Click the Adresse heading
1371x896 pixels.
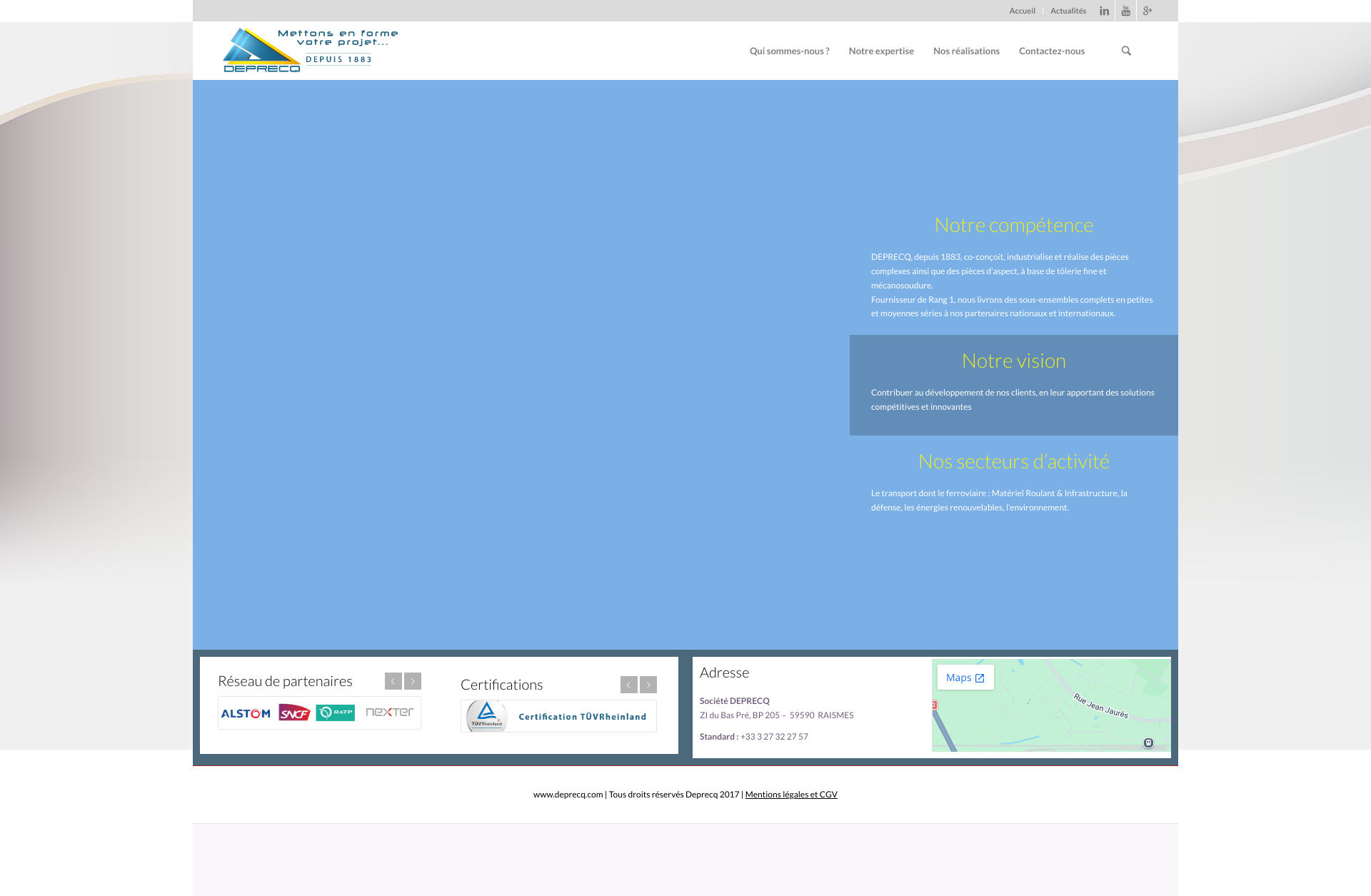pos(725,673)
